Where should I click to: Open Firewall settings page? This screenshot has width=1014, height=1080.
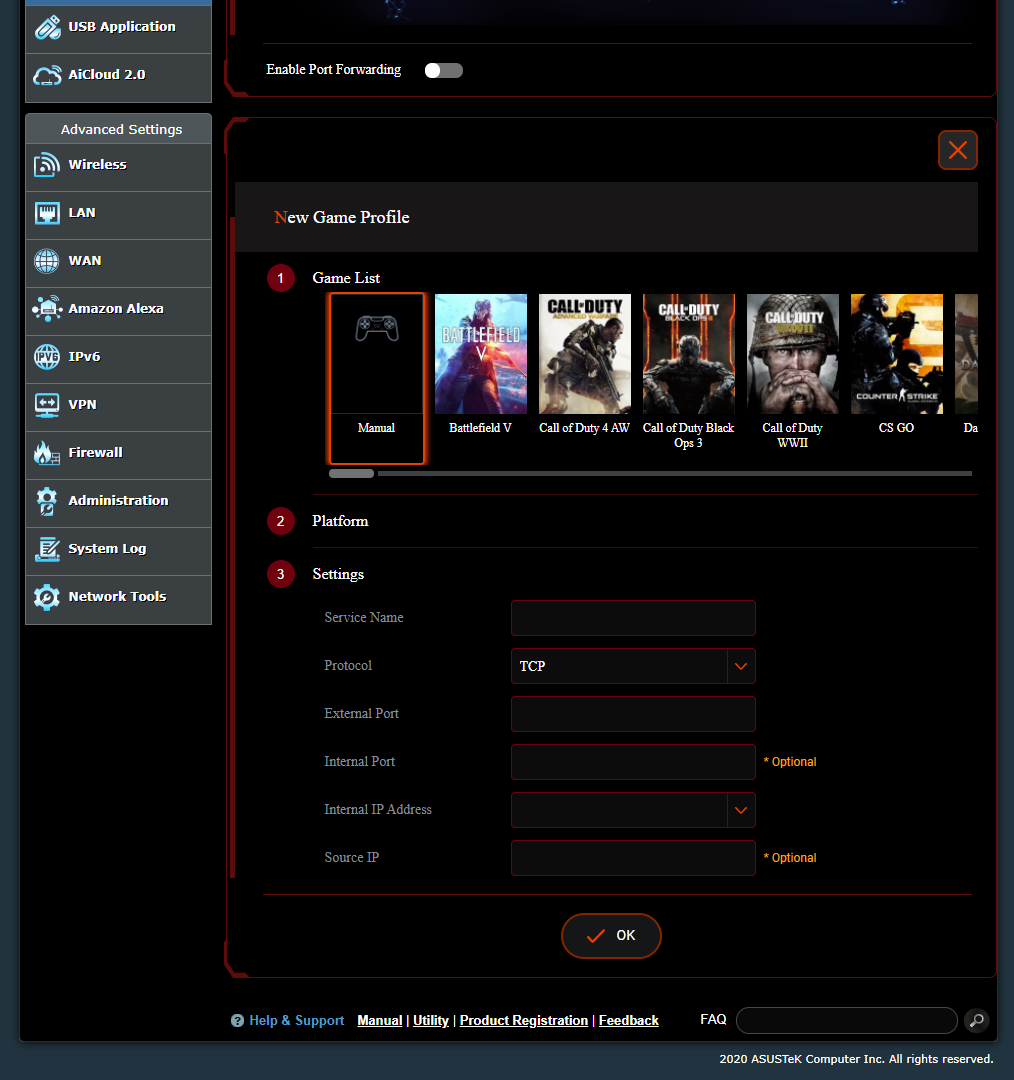pyautogui.click(x=118, y=455)
